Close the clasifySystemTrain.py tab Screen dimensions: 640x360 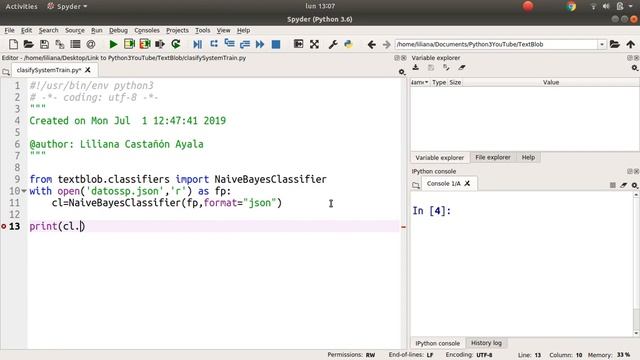tap(87, 70)
